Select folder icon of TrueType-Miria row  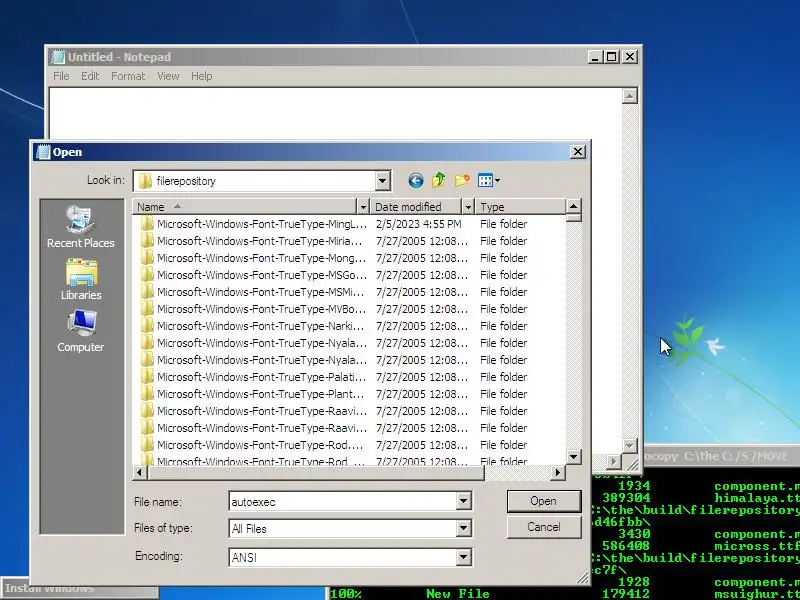[147, 241]
